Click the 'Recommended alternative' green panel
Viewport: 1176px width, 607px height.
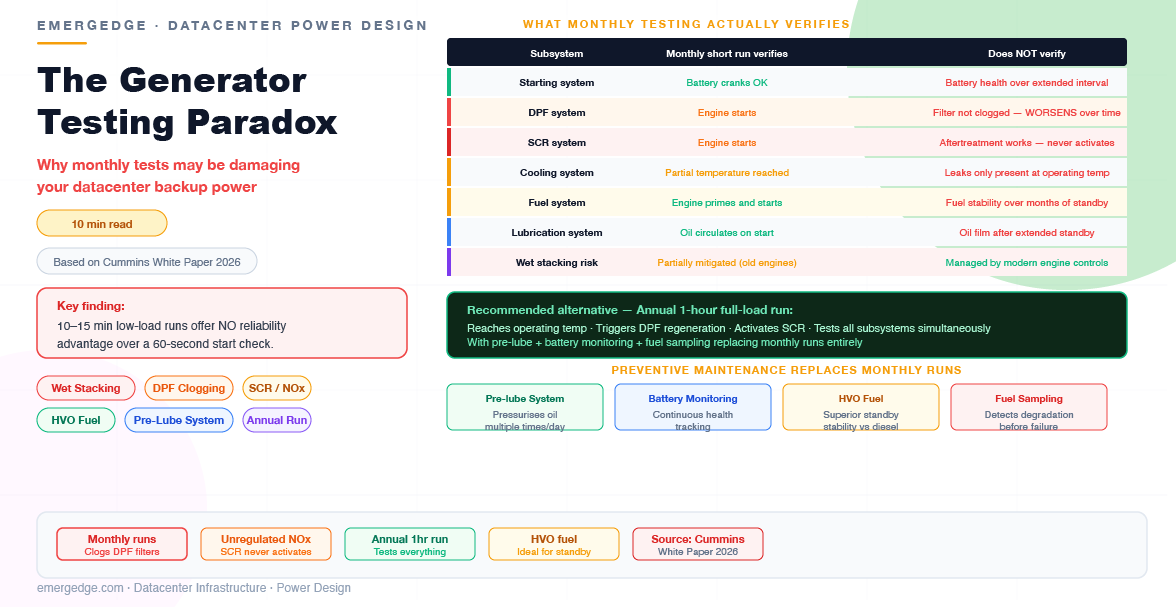(787, 325)
